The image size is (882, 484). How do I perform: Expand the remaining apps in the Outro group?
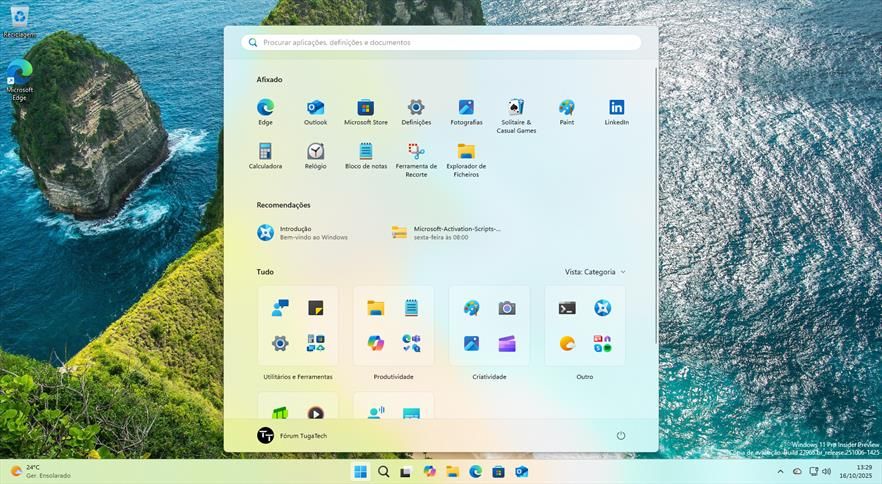tap(602, 343)
